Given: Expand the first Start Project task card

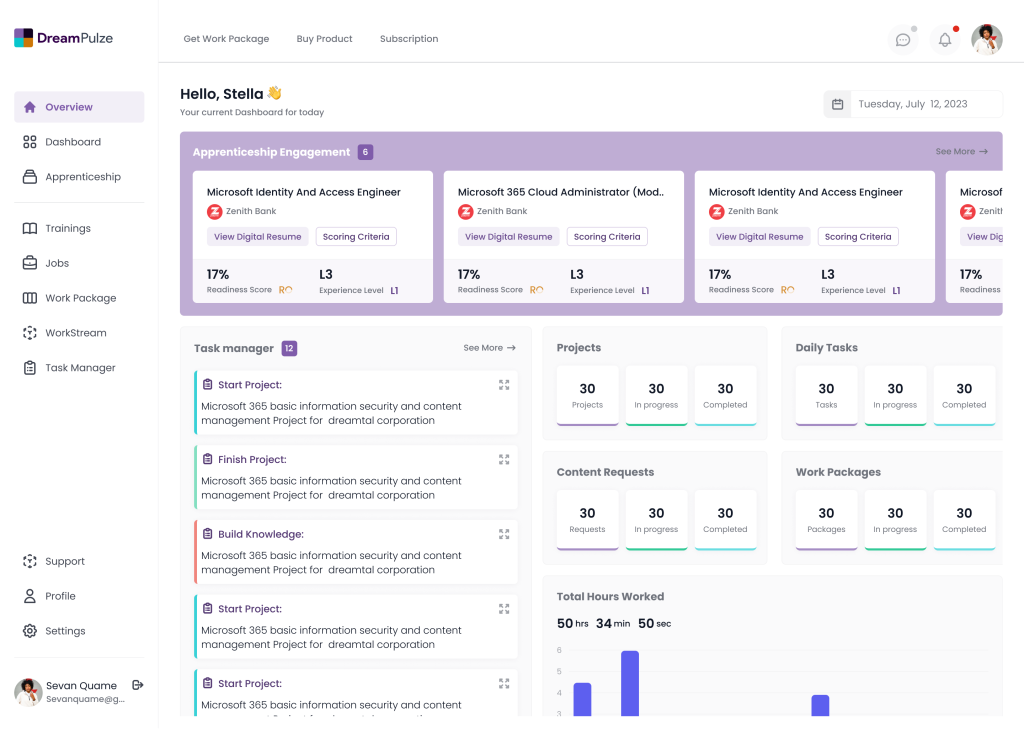Looking at the screenshot, I should click(504, 385).
